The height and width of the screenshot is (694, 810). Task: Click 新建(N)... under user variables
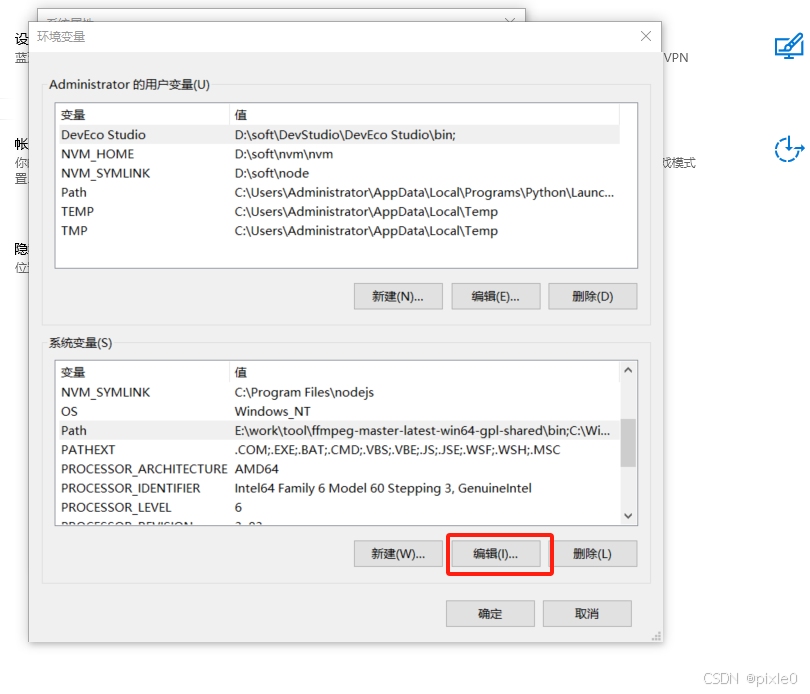tap(398, 296)
